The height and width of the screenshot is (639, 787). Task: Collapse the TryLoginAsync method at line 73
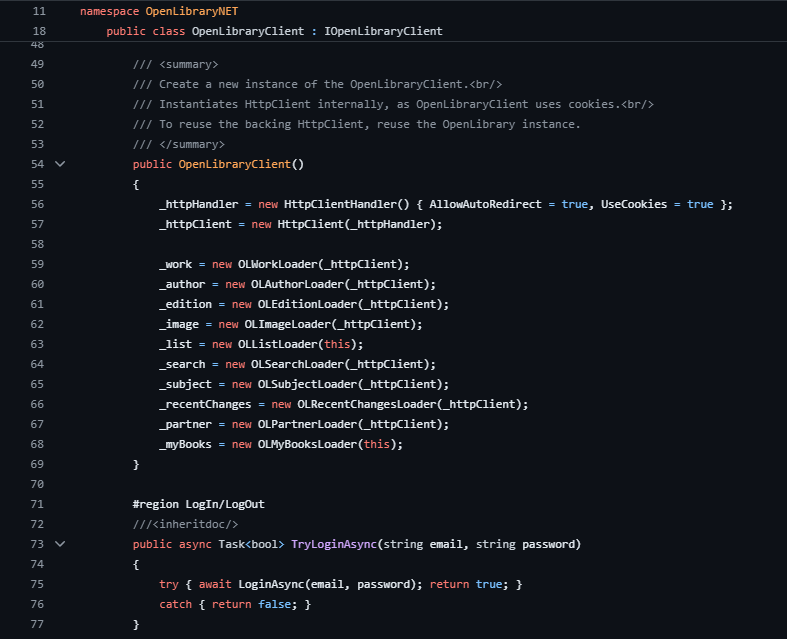[59, 544]
